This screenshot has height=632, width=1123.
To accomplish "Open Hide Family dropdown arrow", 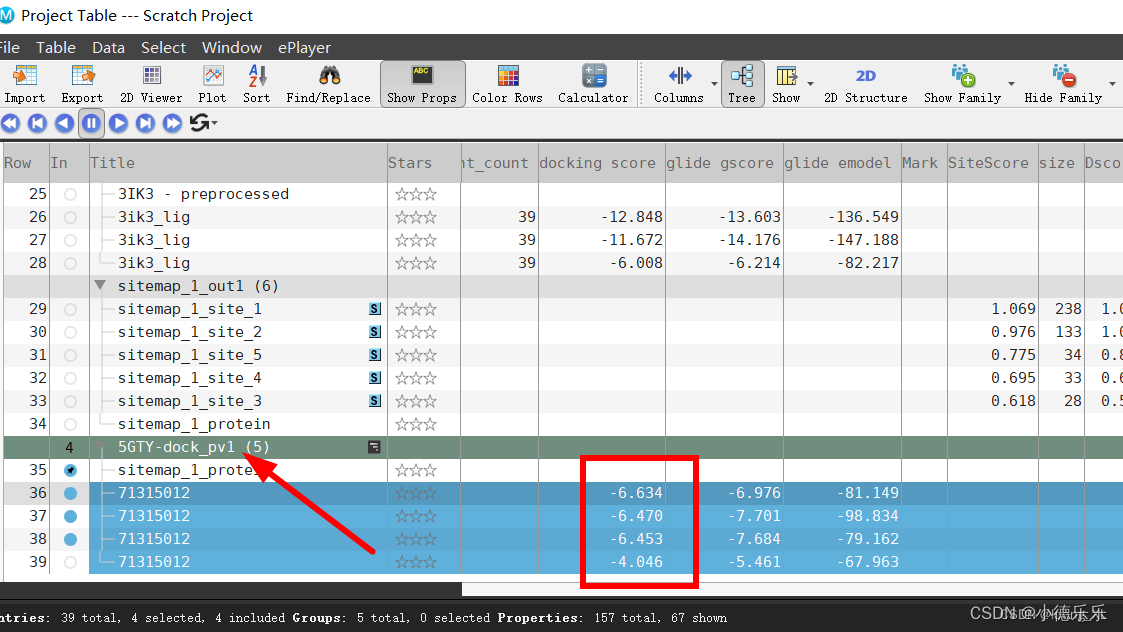I will [x=1112, y=84].
